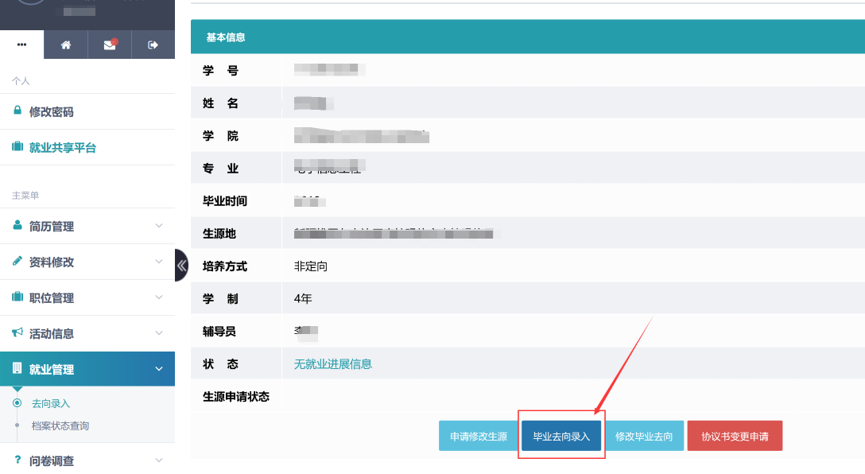Click radio bullet beside 去向录入
The width and height of the screenshot is (865, 474).
click(x=17, y=403)
